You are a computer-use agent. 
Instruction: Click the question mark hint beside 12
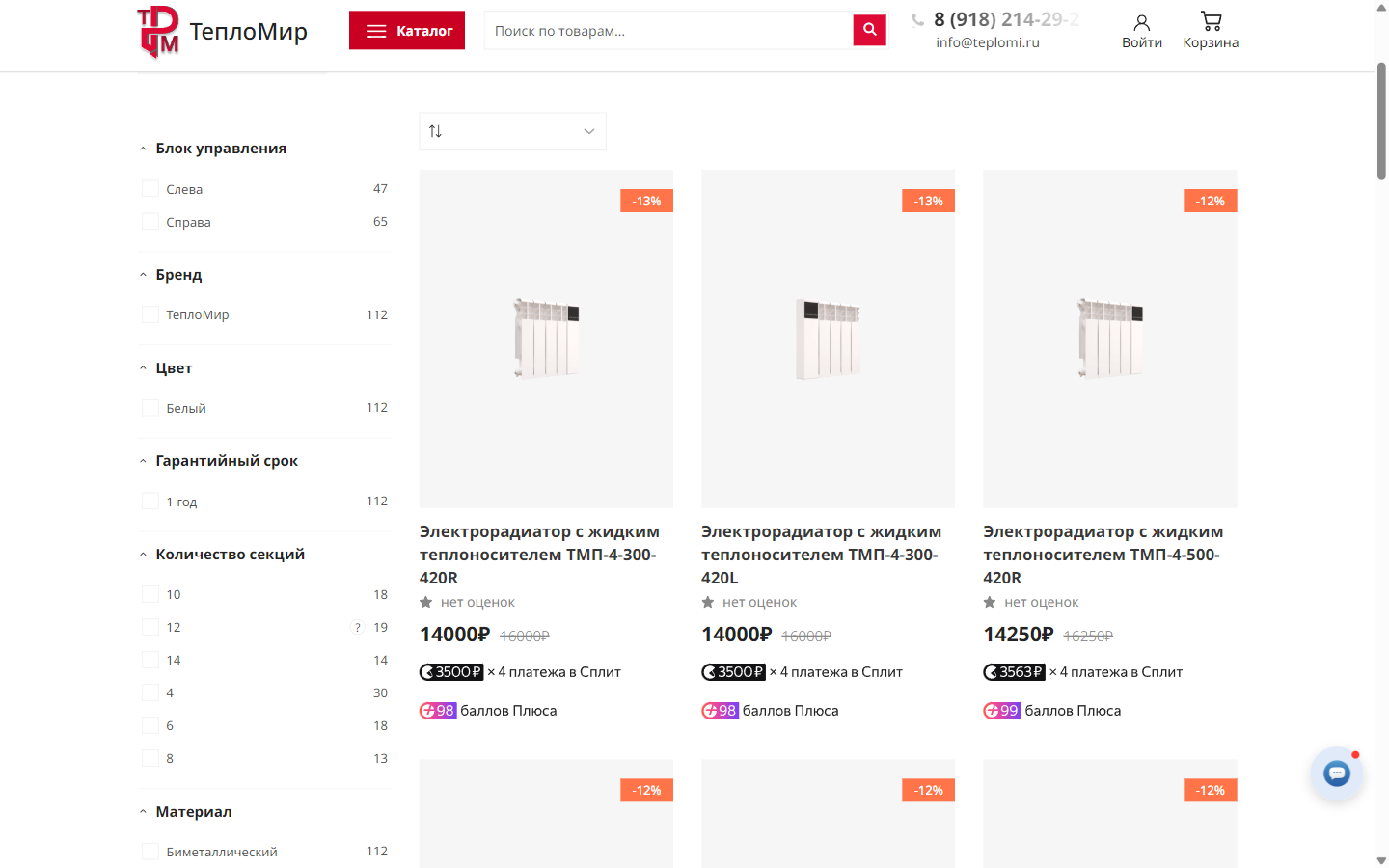pos(358,628)
